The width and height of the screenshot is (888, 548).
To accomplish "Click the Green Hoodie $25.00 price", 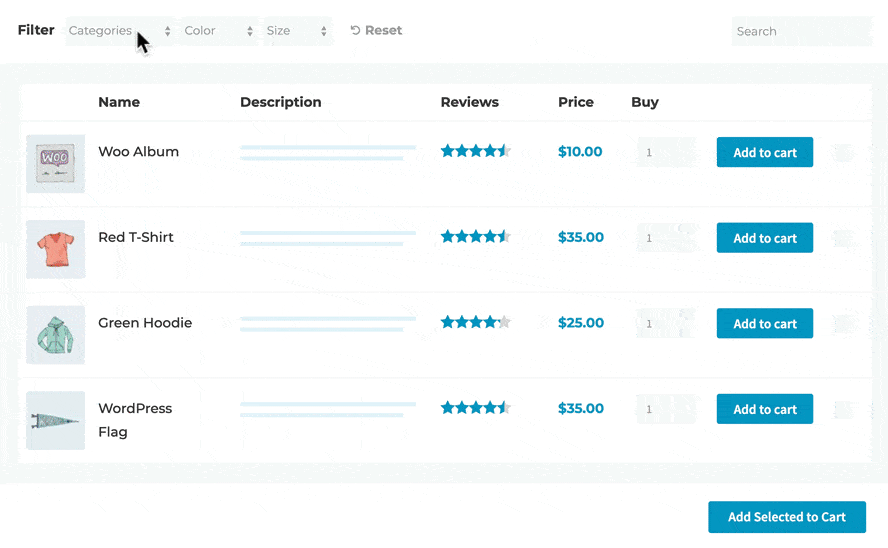I will (x=580, y=323).
